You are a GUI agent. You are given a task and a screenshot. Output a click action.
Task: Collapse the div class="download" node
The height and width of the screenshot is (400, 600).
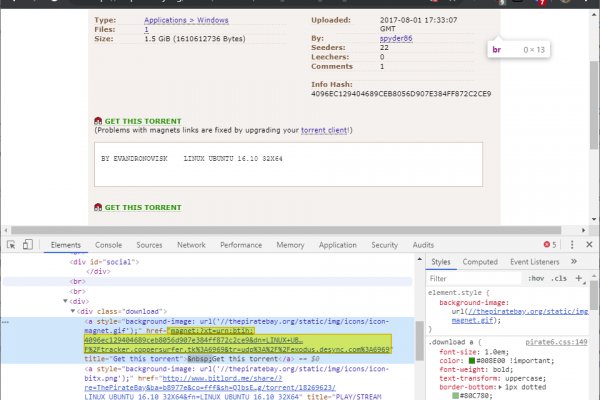tap(73, 311)
